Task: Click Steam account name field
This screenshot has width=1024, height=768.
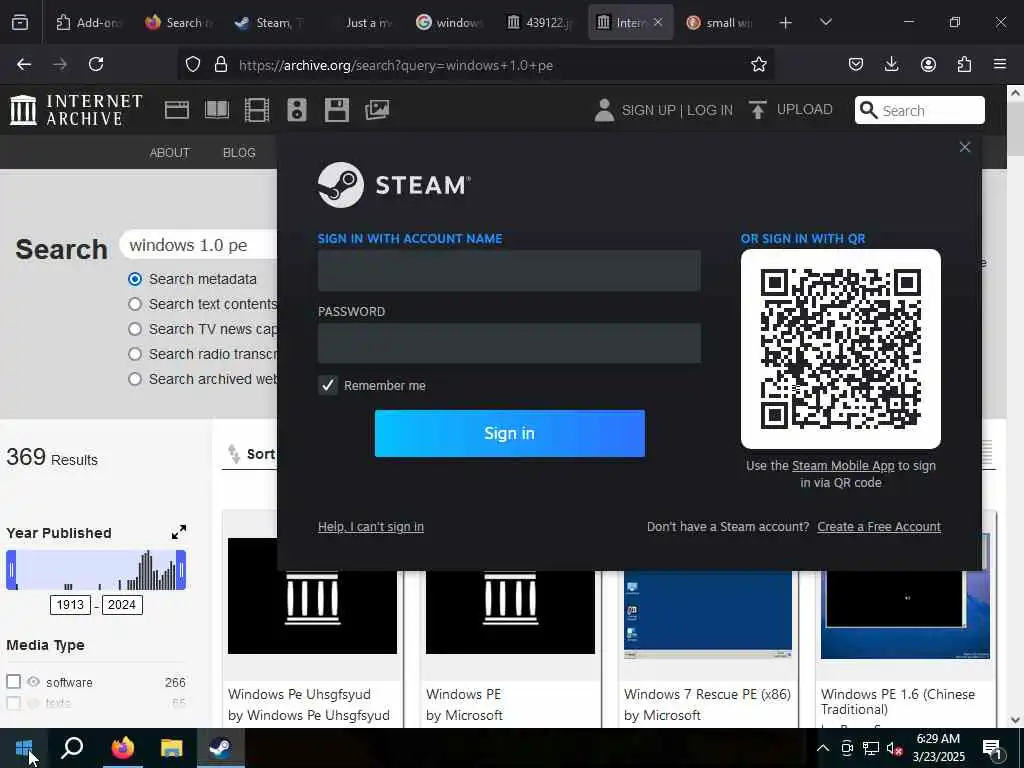Action: 509,270
